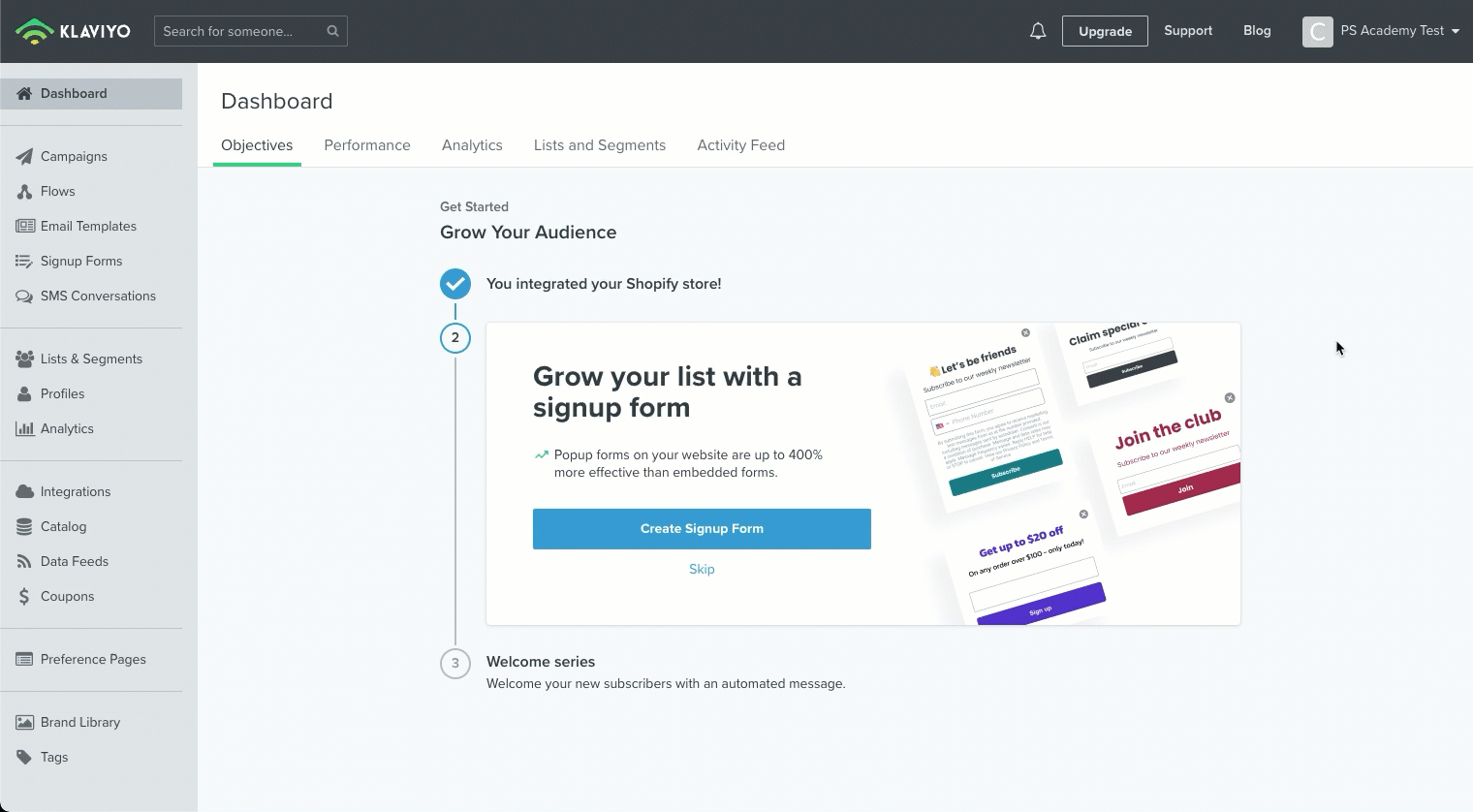
Task: Click the search magnifier icon
Action: [x=332, y=31]
